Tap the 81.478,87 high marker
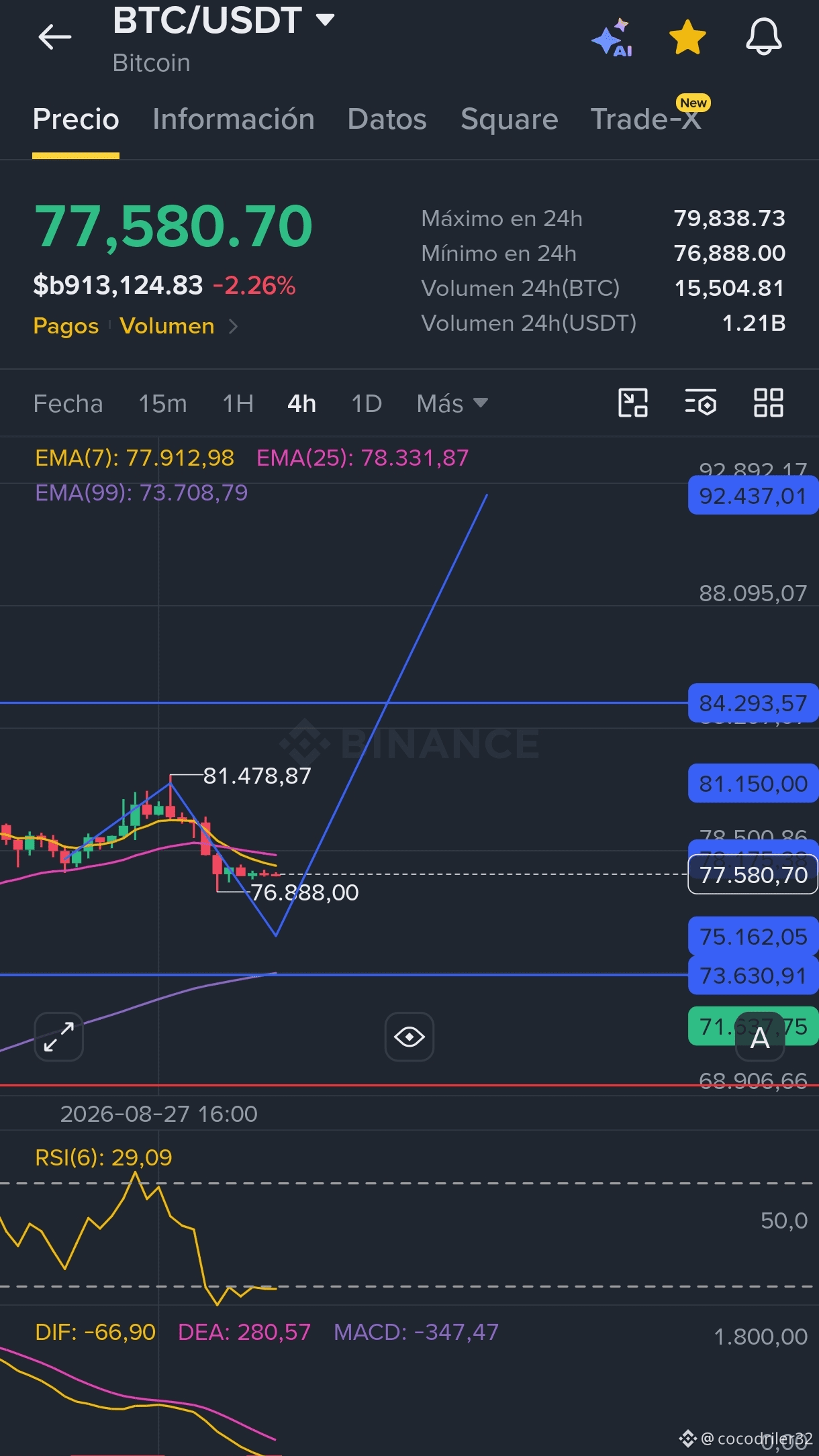This screenshot has width=819, height=1456. point(257,776)
